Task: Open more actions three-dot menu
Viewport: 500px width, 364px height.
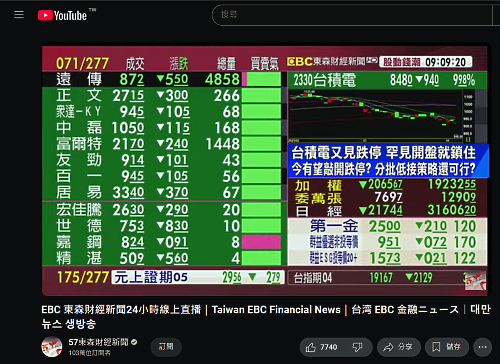Action: (482, 347)
